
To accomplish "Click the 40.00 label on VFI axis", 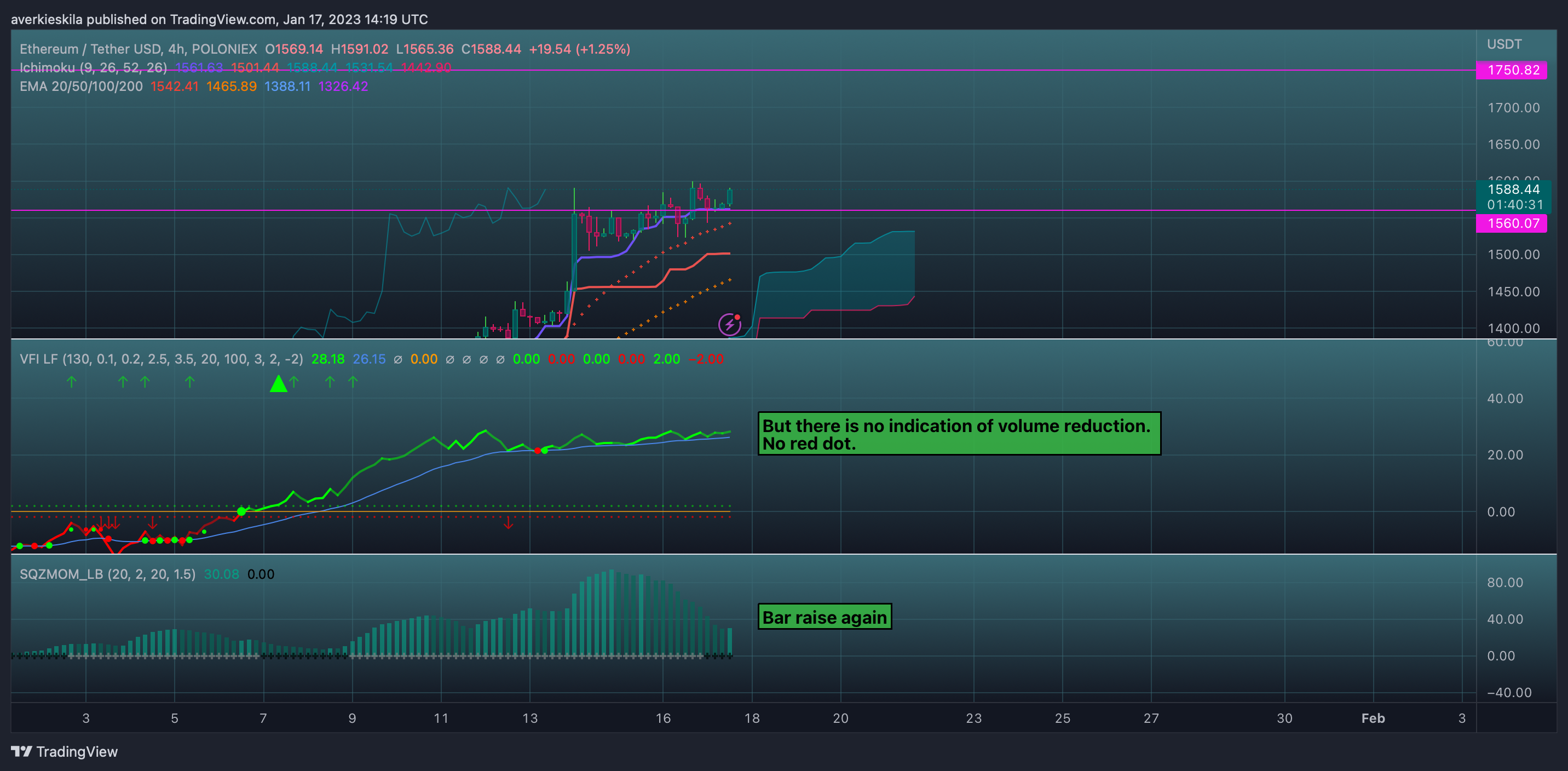I will (x=1505, y=398).
